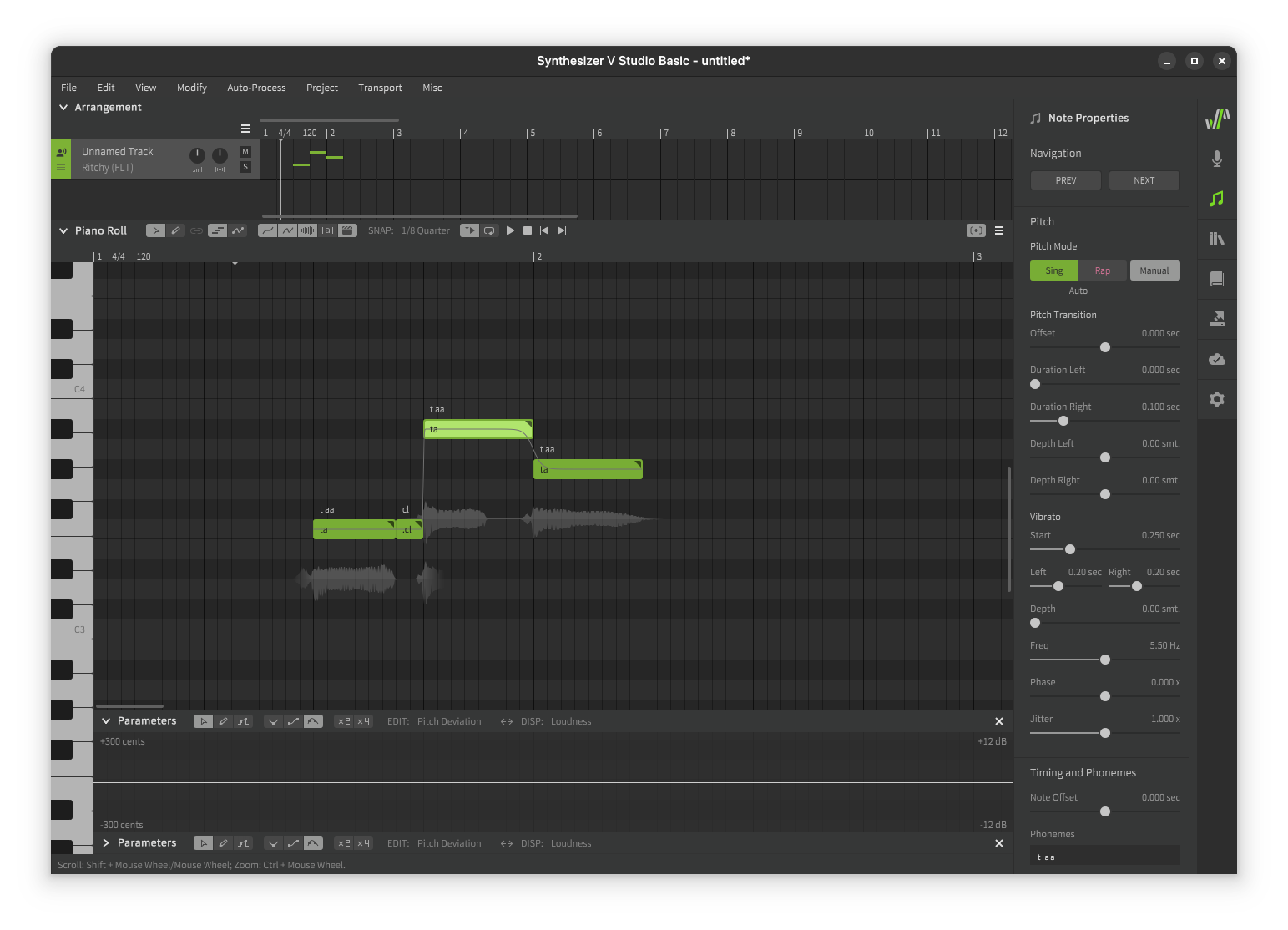
Task: Open Settings via gear sidebar icon
Action: tap(1217, 399)
